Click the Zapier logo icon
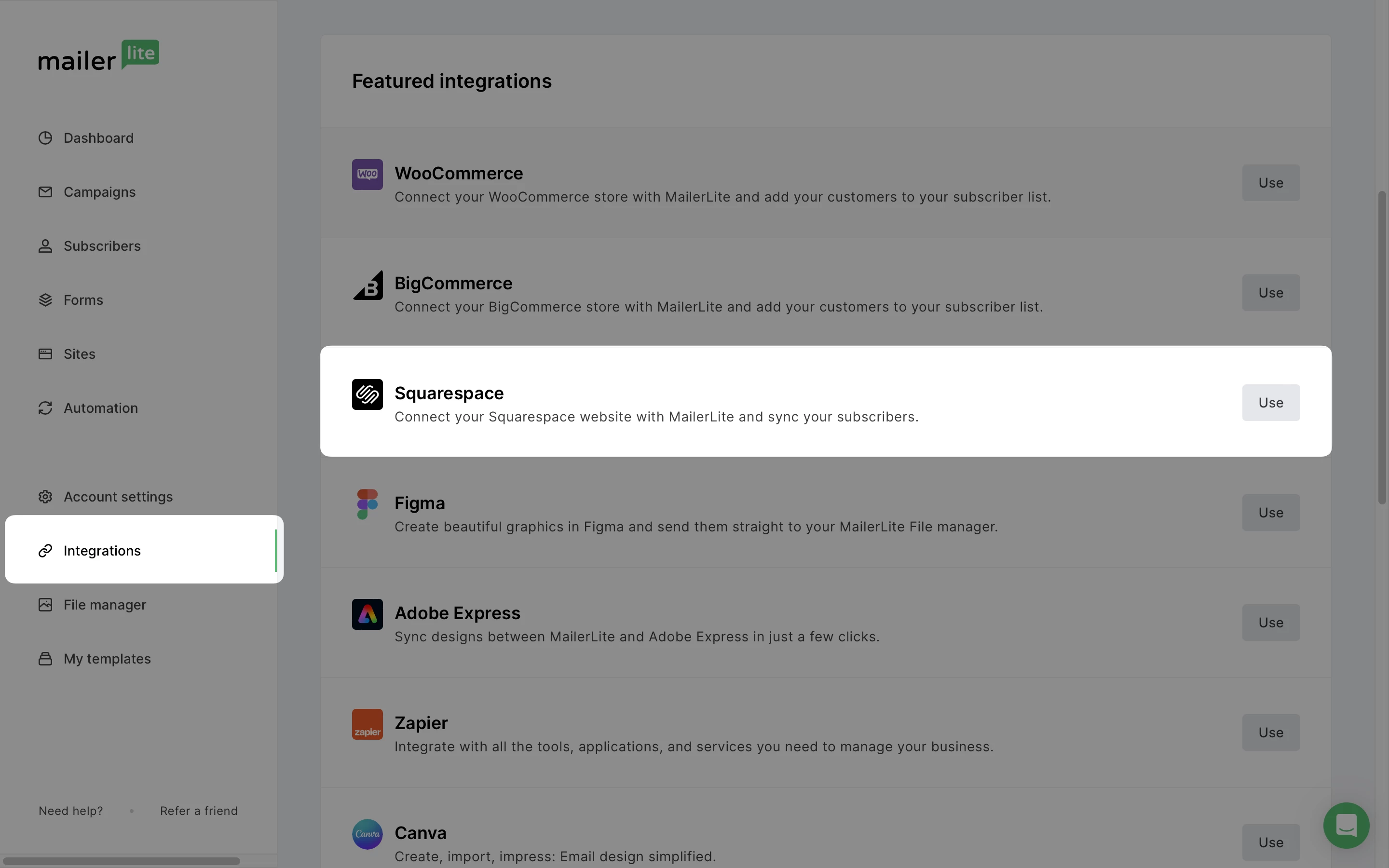Image resolution: width=1389 pixels, height=868 pixels. [x=368, y=724]
